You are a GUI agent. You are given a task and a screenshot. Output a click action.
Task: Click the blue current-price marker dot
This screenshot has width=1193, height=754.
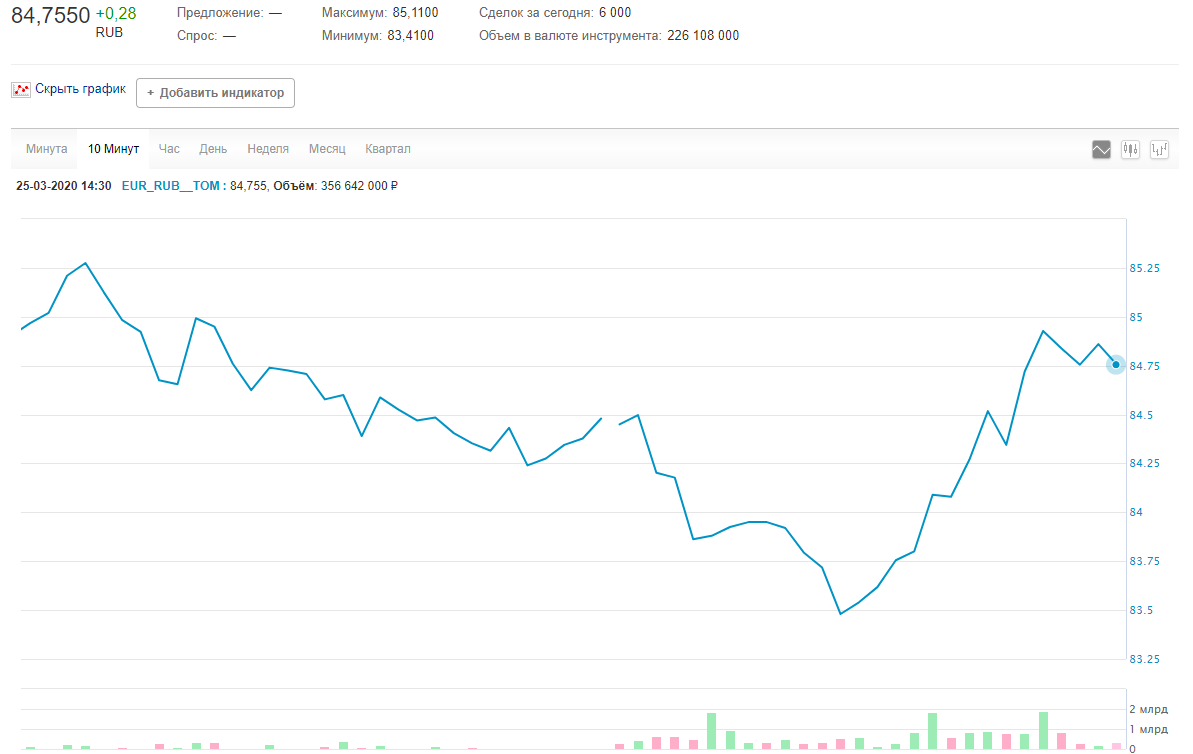pyautogui.click(x=1115, y=365)
